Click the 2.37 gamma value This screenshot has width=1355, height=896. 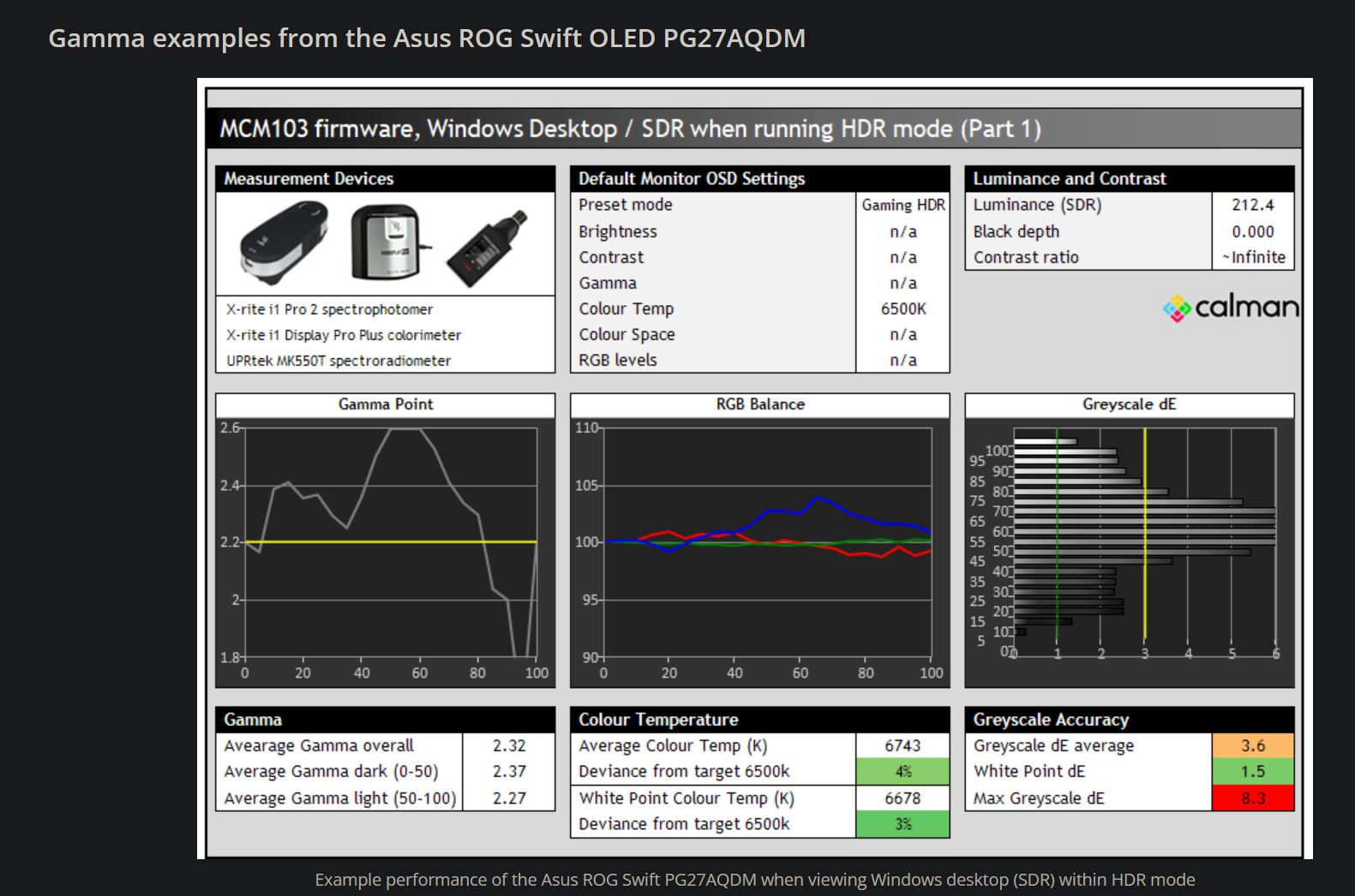coord(509,772)
